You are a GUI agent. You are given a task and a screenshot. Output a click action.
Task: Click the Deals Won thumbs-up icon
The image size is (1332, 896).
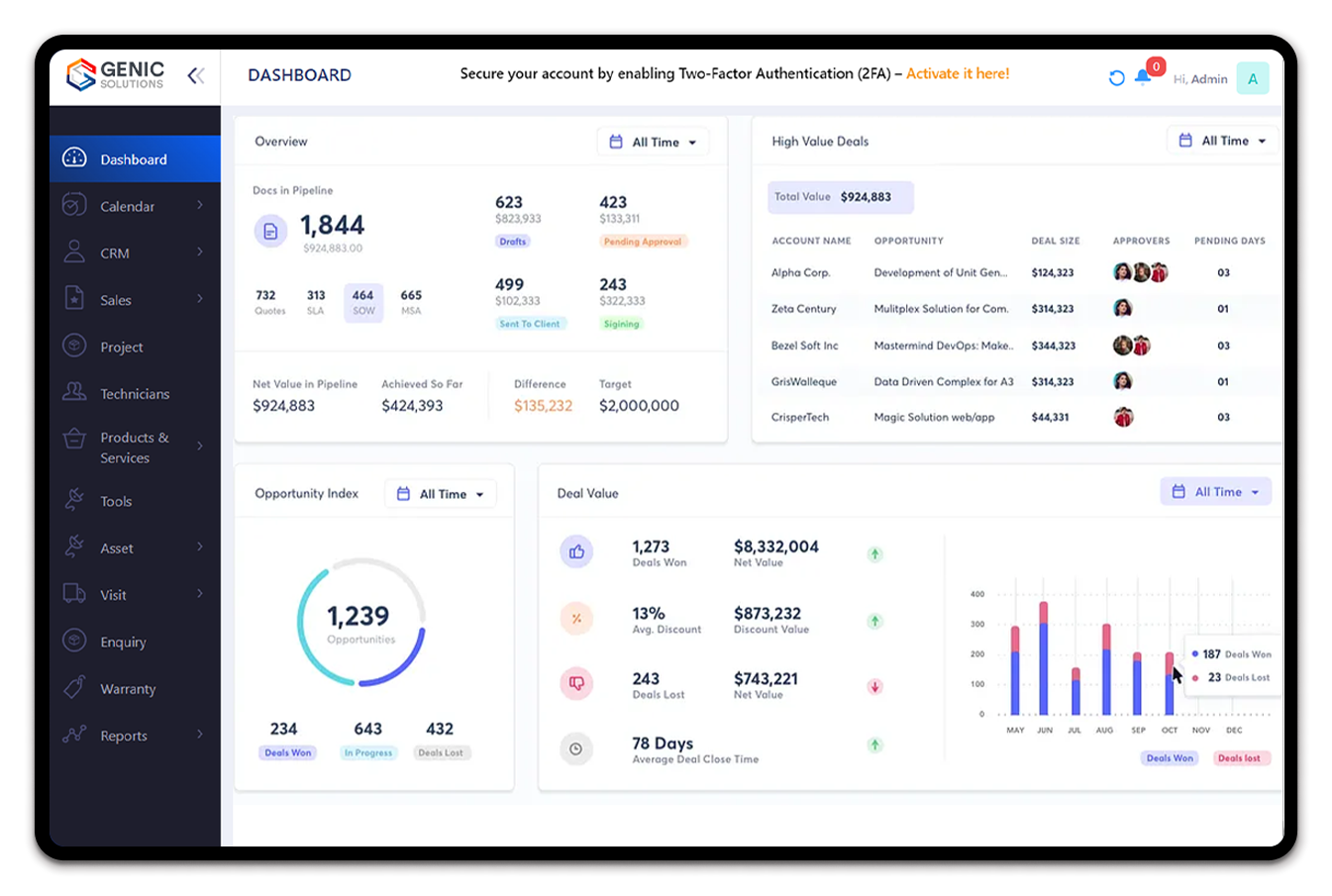(576, 551)
